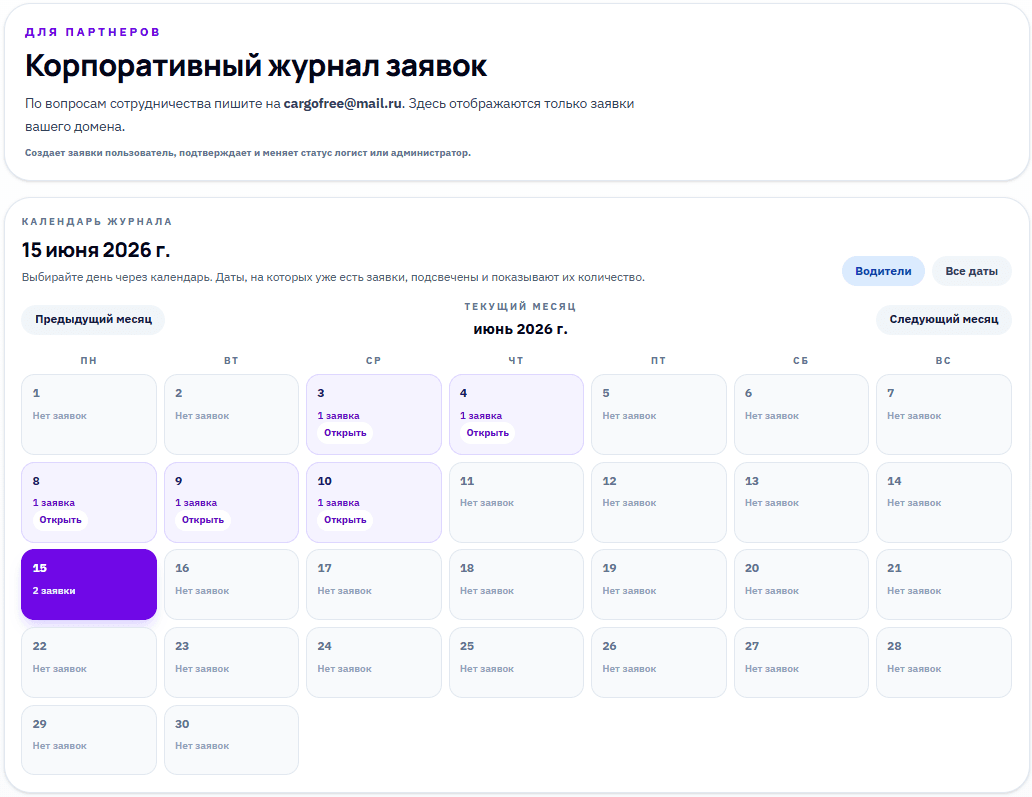The image size is (1032, 797).
Task: Select day 14 calendar cell
Action: [x=943, y=502]
